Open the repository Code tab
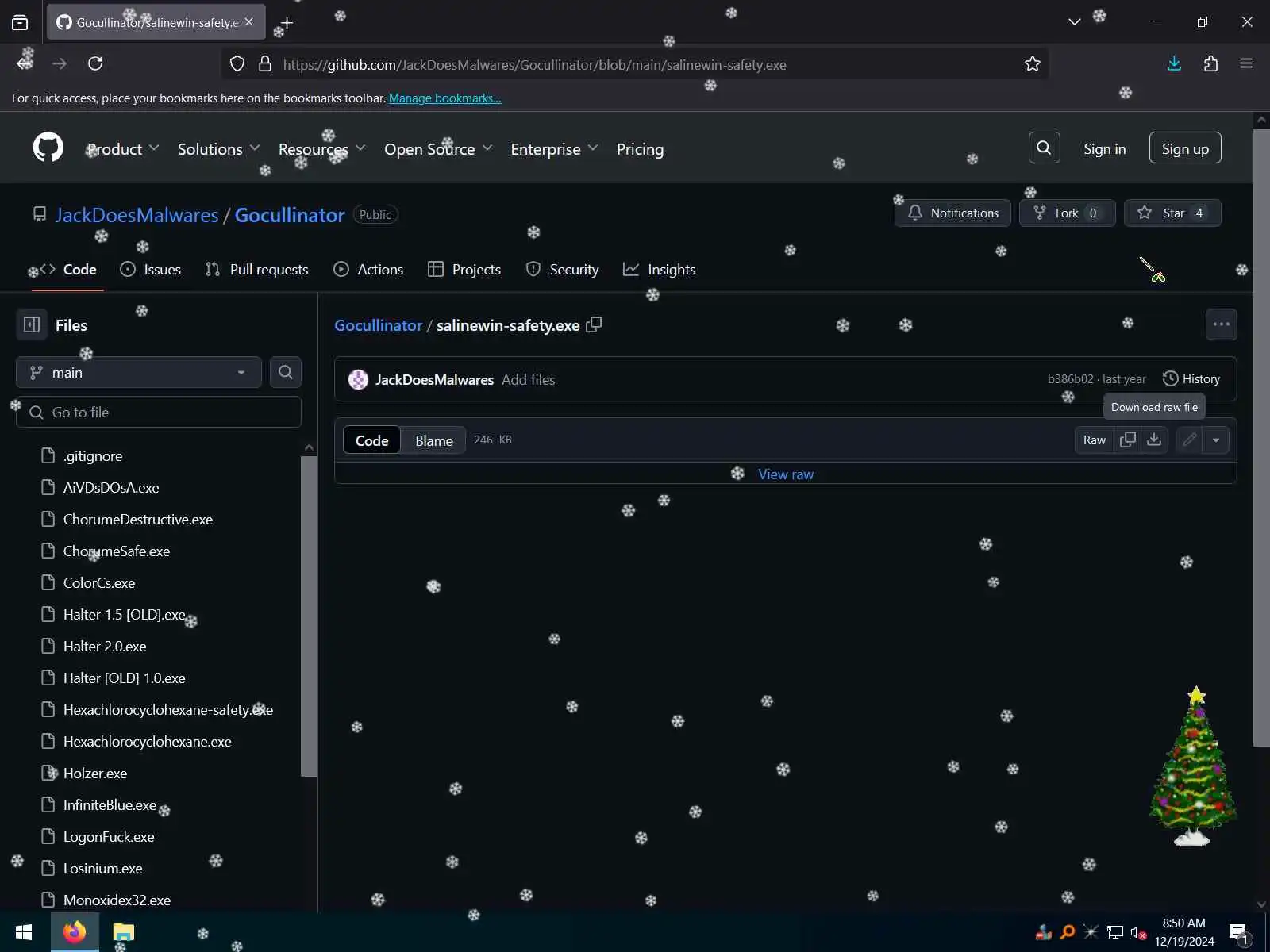This screenshot has width=1270, height=952. click(67, 269)
